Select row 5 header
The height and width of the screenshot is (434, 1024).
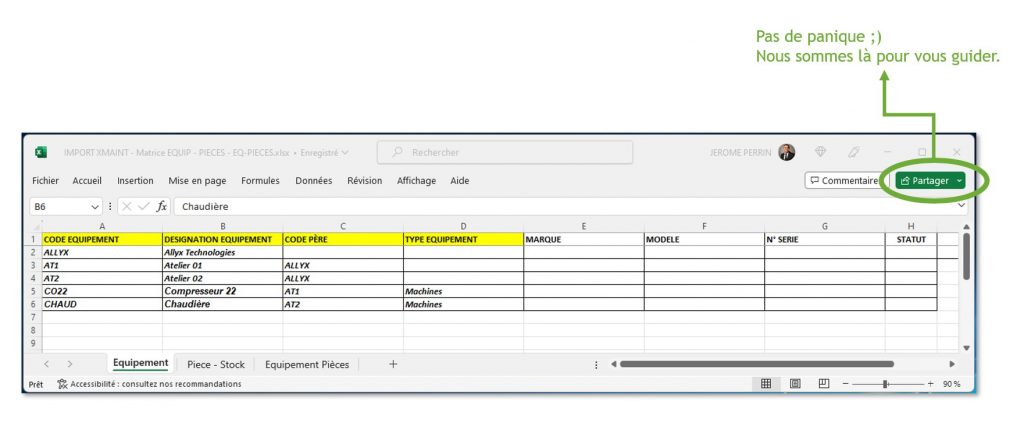32,292
